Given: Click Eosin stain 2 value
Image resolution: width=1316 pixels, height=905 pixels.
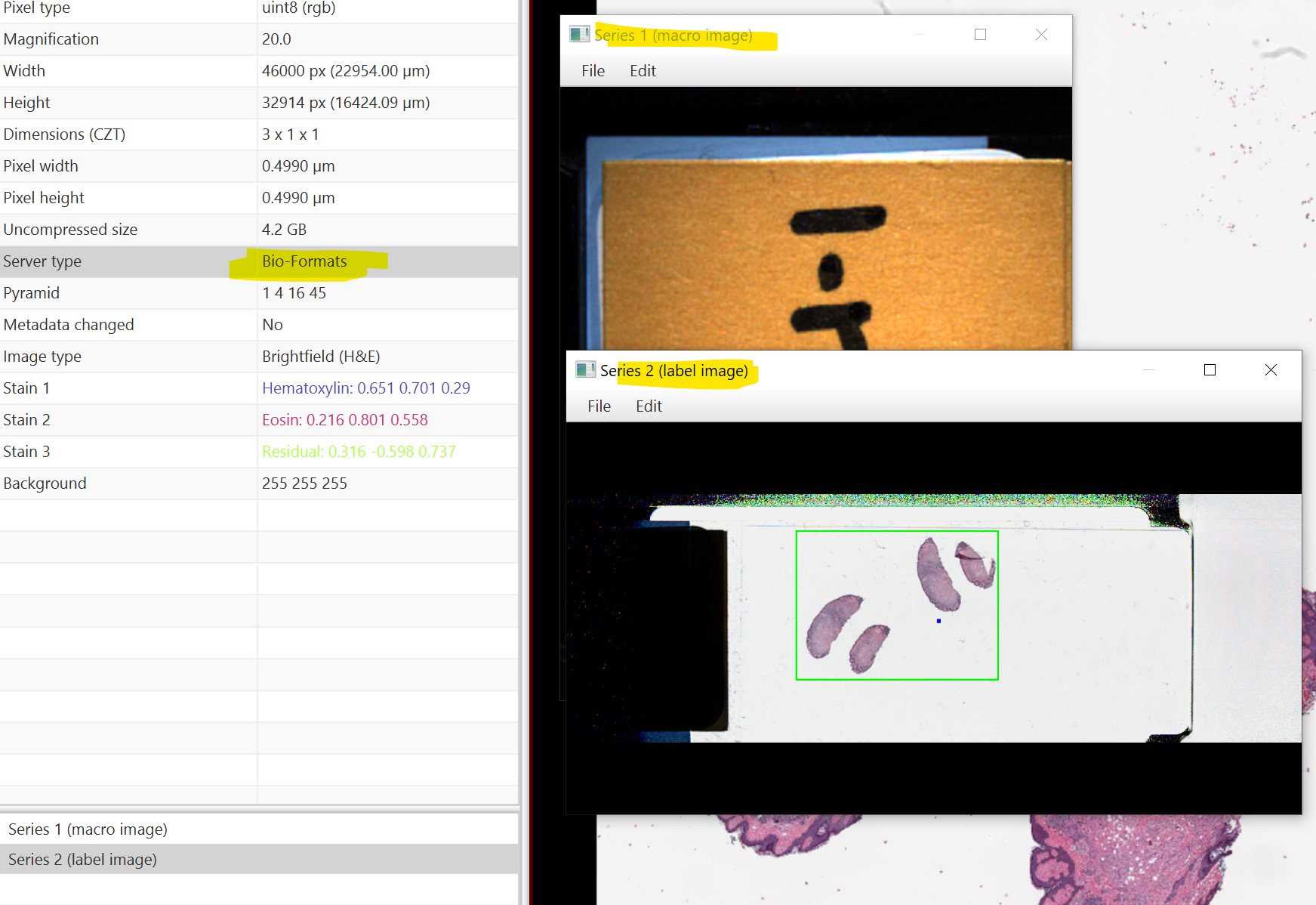Looking at the screenshot, I should pyautogui.click(x=345, y=420).
